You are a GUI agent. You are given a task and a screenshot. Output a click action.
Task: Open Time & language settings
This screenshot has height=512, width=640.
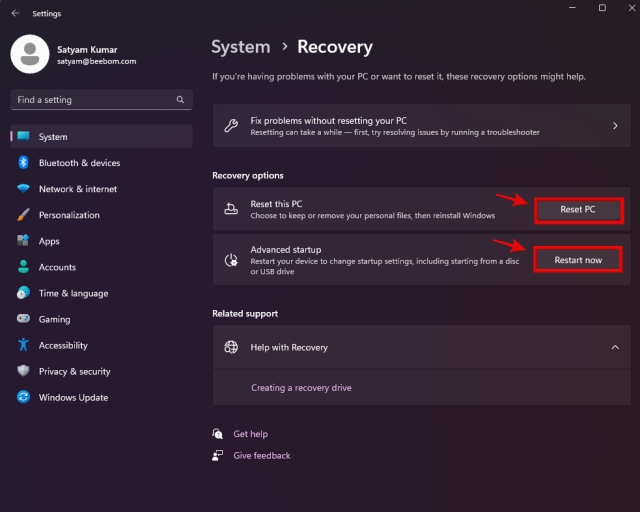(101, 293)
